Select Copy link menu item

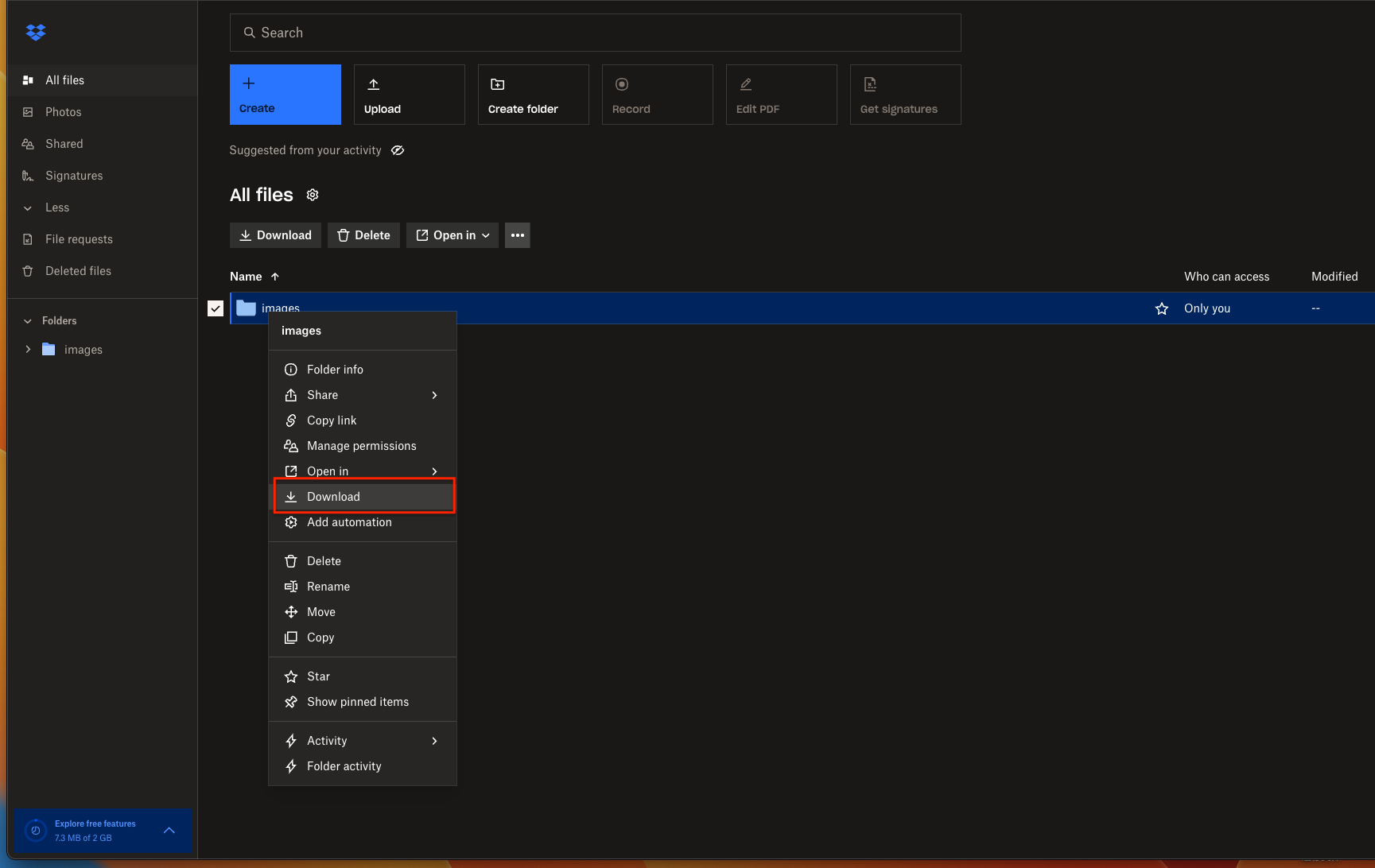[x=363, y=420]
